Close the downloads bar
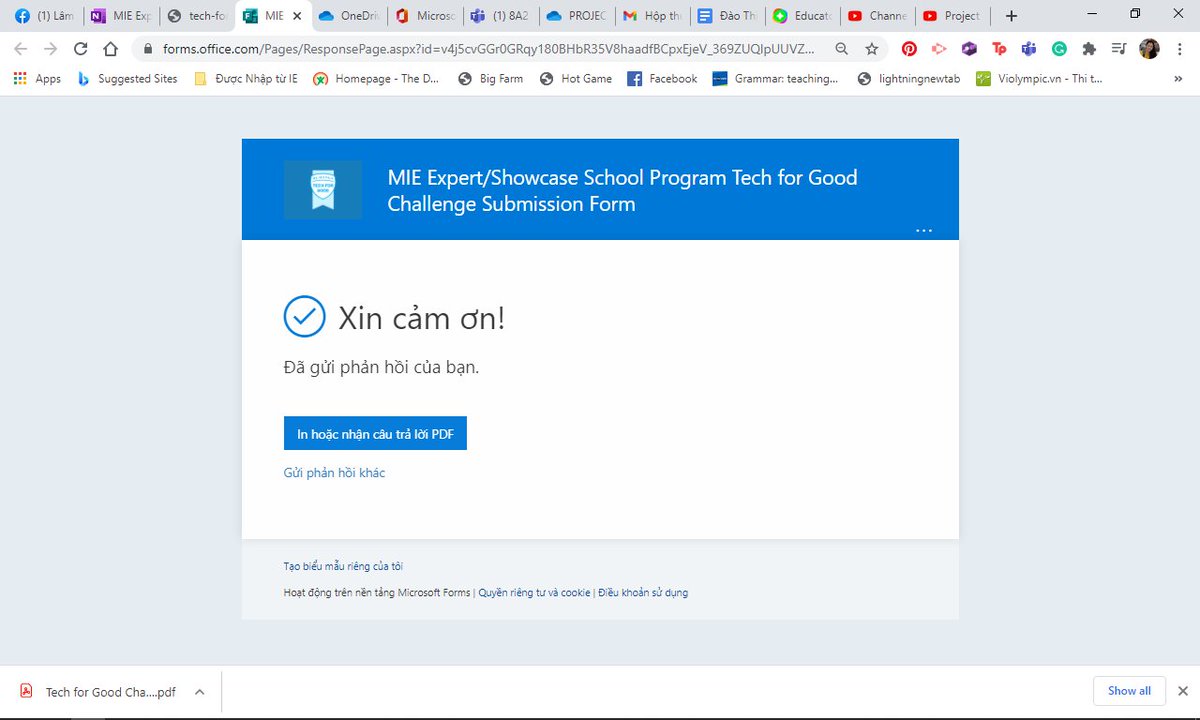1200x720 pixels. click(1182, 691)
